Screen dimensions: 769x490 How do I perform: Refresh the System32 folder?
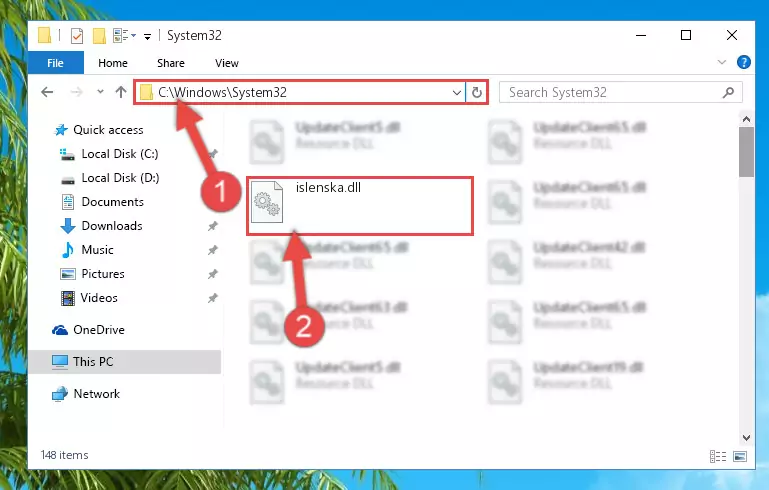[476, 92]
